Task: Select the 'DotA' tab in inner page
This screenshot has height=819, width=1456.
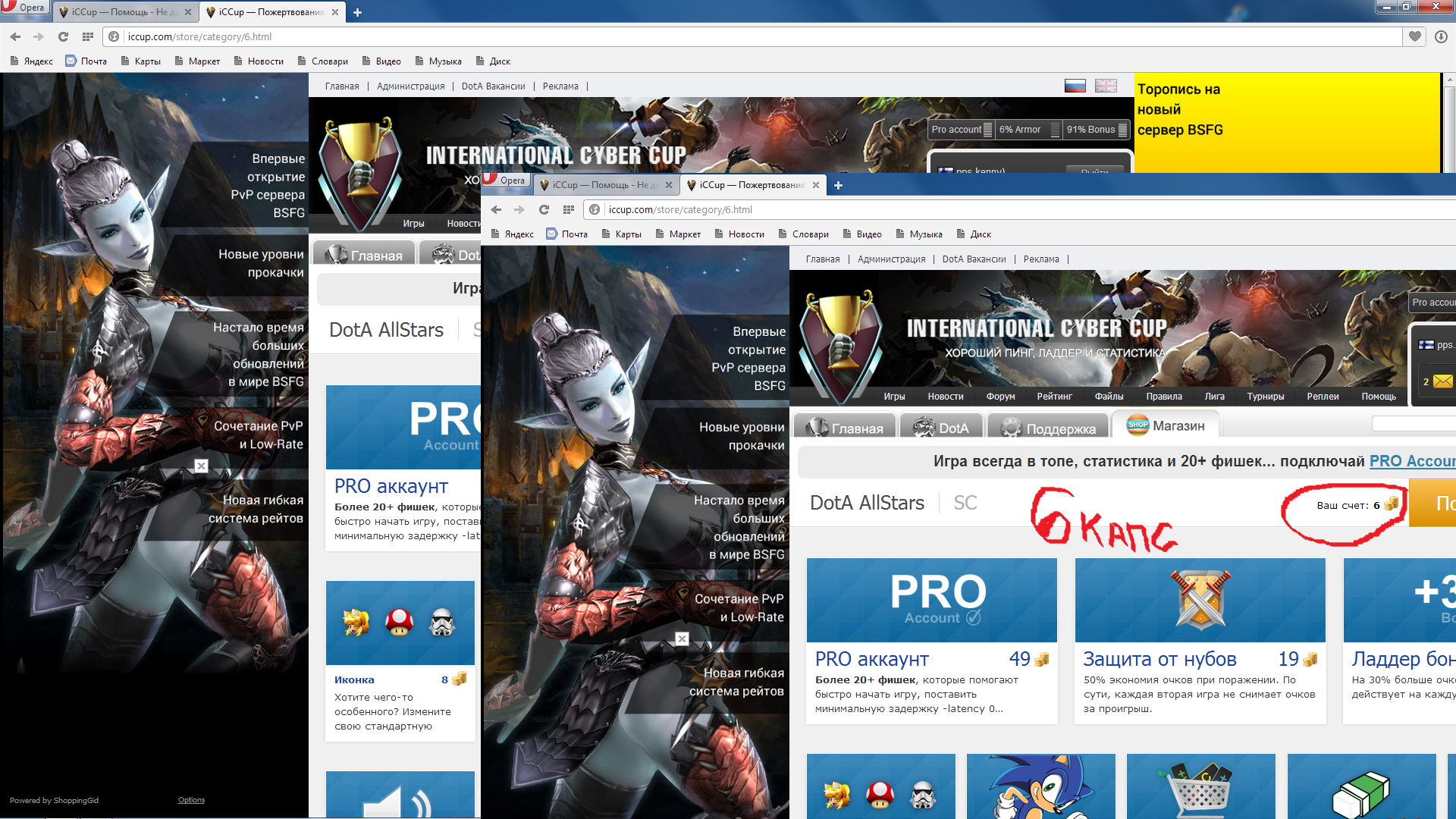Action: (941, 427)
